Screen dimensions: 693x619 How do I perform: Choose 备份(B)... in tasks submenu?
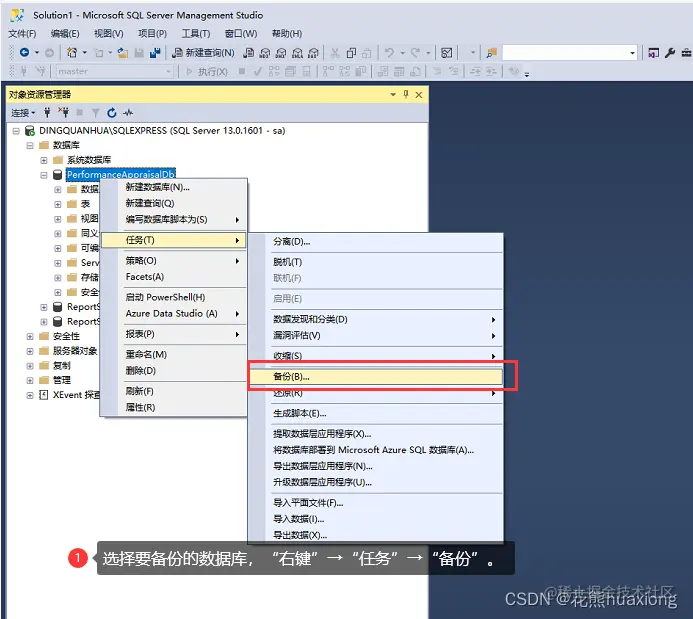pyautogui.click(x=376, y=376)
